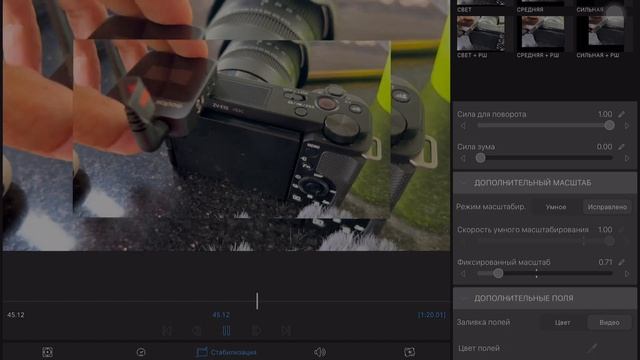The width and height of the screenshot is (640, 360).
Task: Click the 1.00 Сила для поворота value
Action: pyautogui.click(x=605, y=114)
